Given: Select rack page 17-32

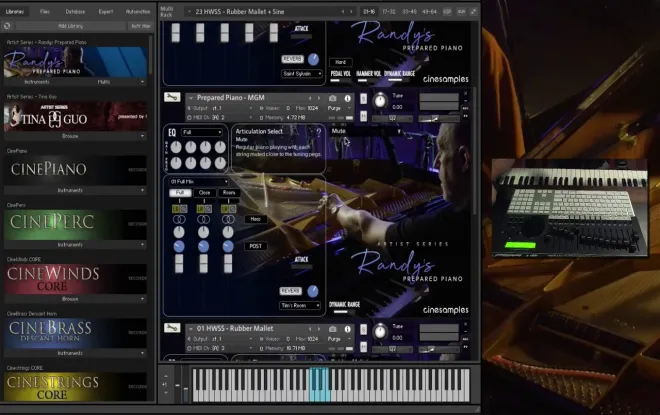Looking at the screenshot, I should click(x=389, y=12).
